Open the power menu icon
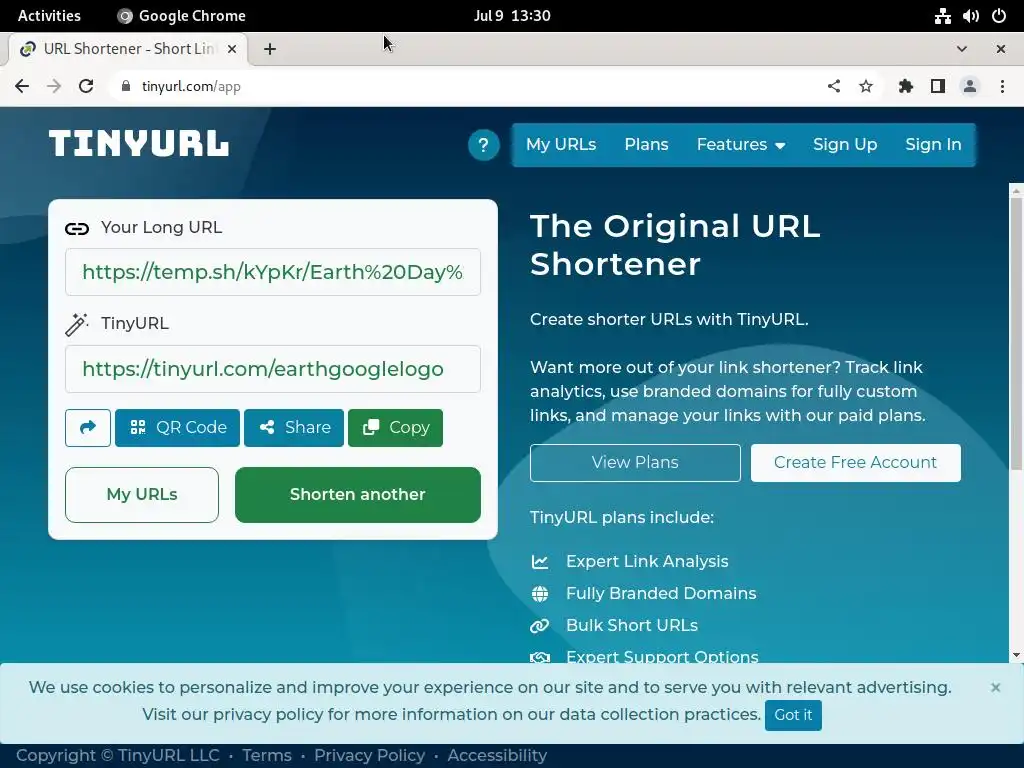This screenshot has height=768, width=1024. tap(999, 16)
